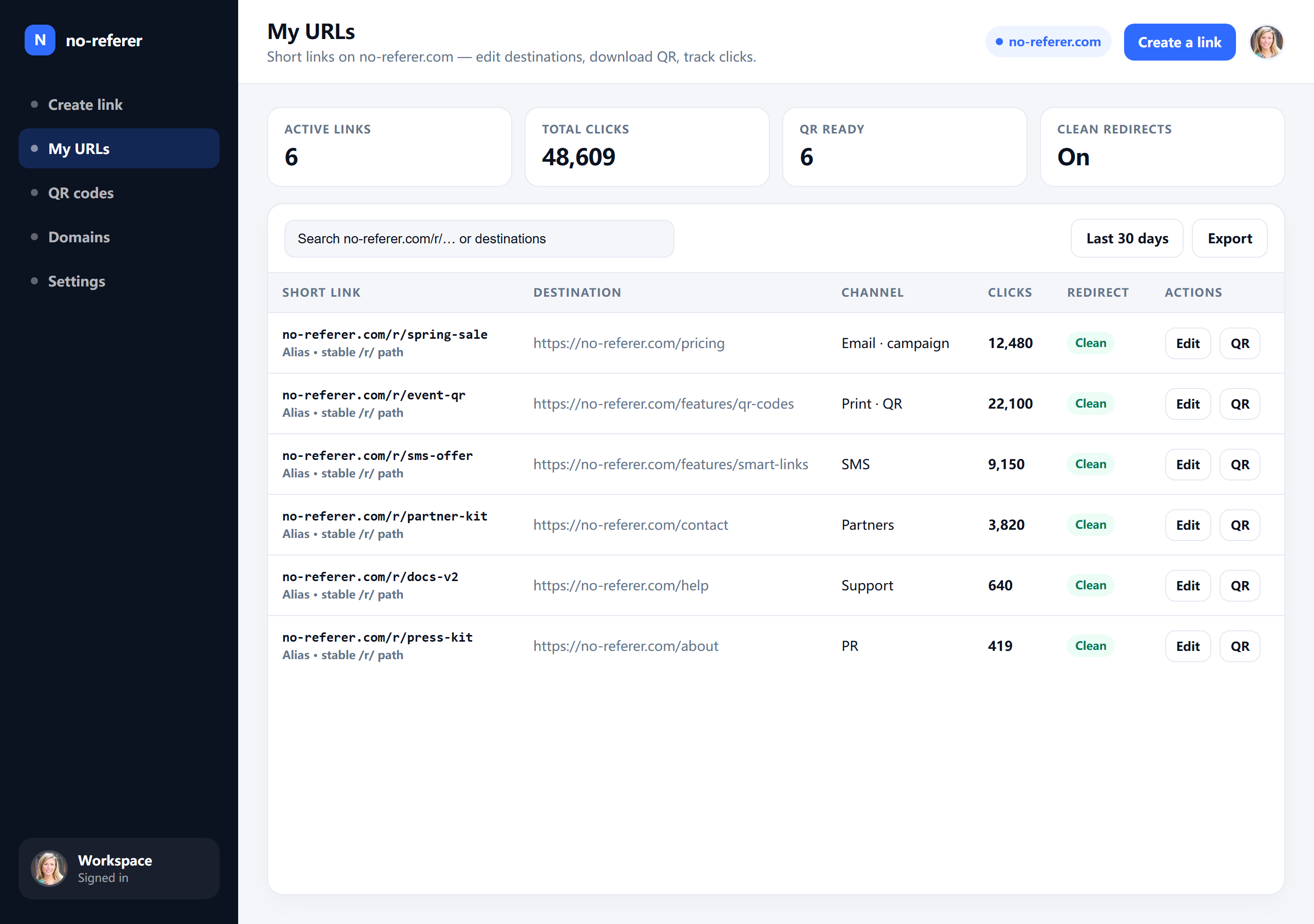
Task: Click the no-referer.com/about destination URL
Action: 626,646
